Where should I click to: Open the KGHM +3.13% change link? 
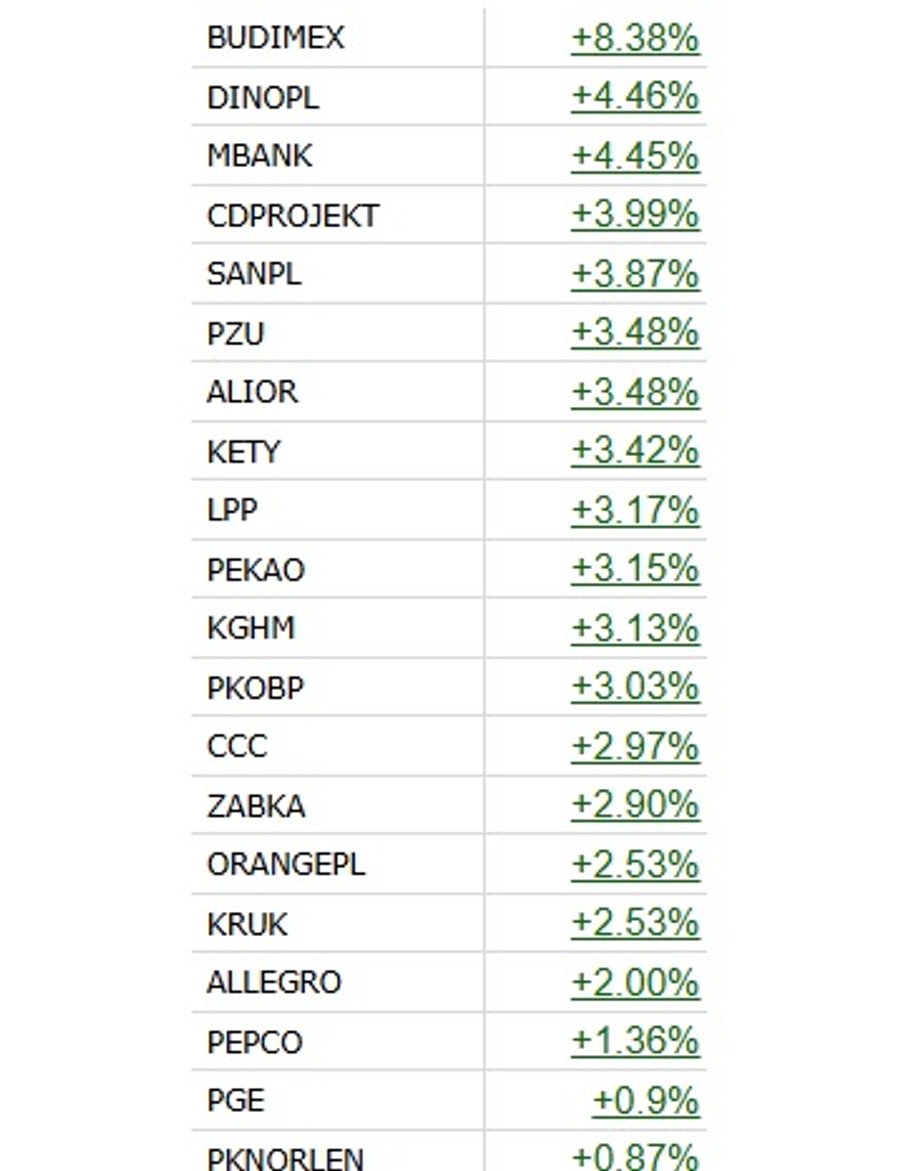(x=635, y=628)
